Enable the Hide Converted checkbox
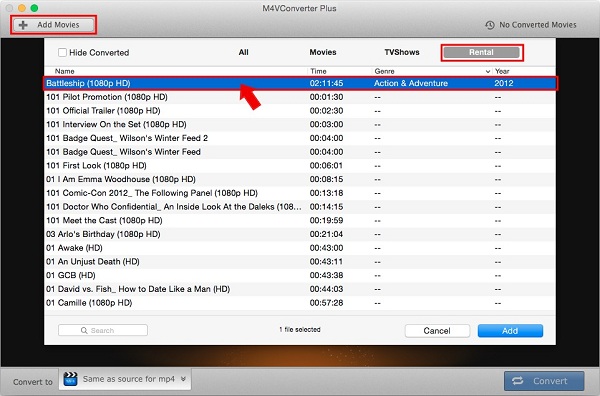 (x=62, y=52)
